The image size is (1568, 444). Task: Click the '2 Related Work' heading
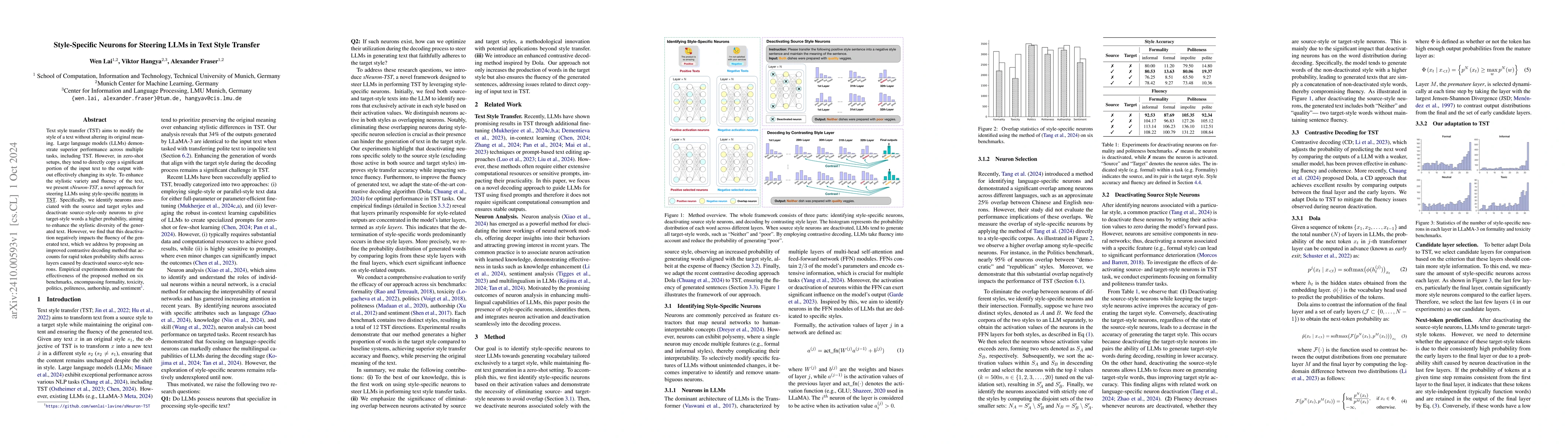tap(498, 105)
